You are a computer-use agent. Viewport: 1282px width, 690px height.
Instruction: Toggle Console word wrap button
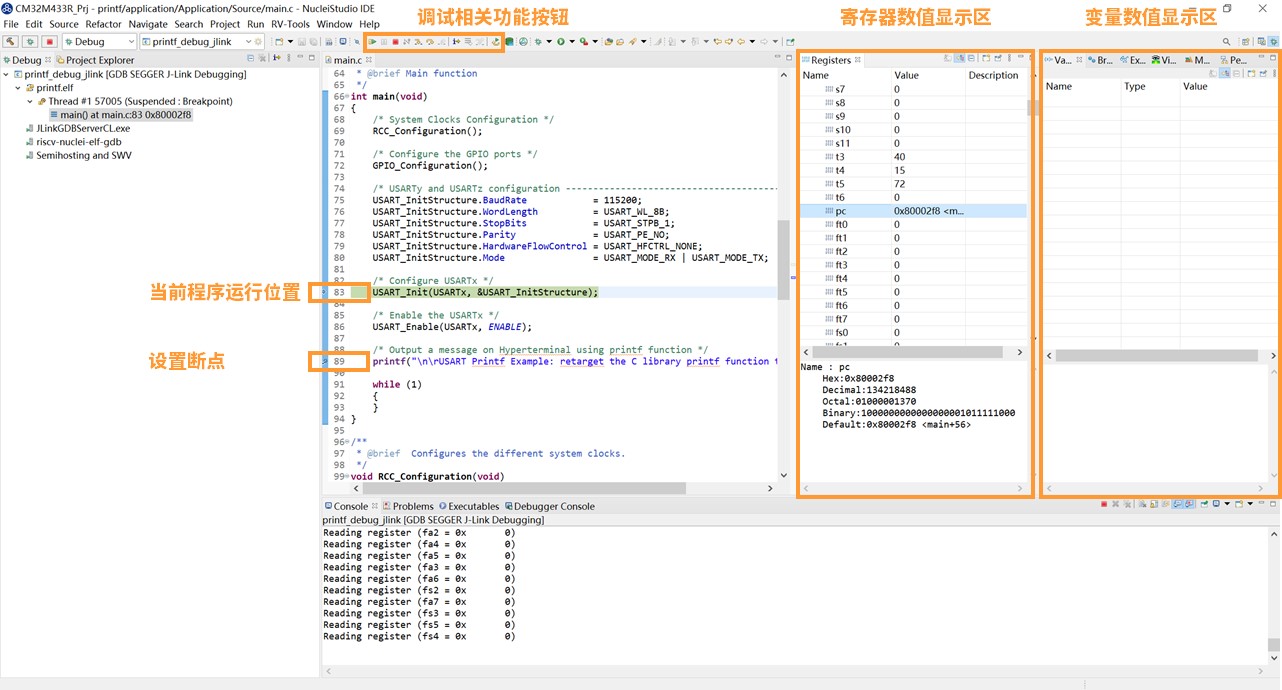click(1165, 504)
